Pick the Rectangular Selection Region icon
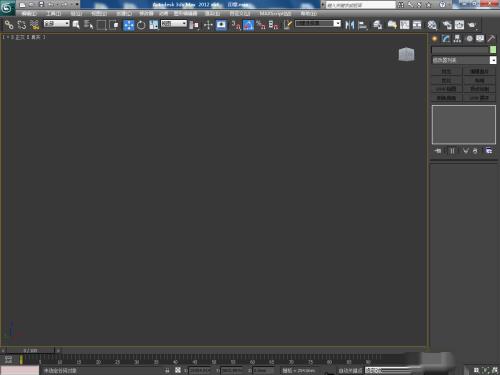Screen dimensions: 500x375 pos(101,25)
